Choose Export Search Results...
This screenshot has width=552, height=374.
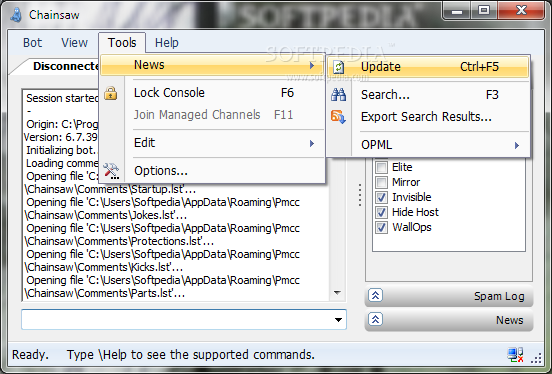pyautogui.click(x=428, y=117)
